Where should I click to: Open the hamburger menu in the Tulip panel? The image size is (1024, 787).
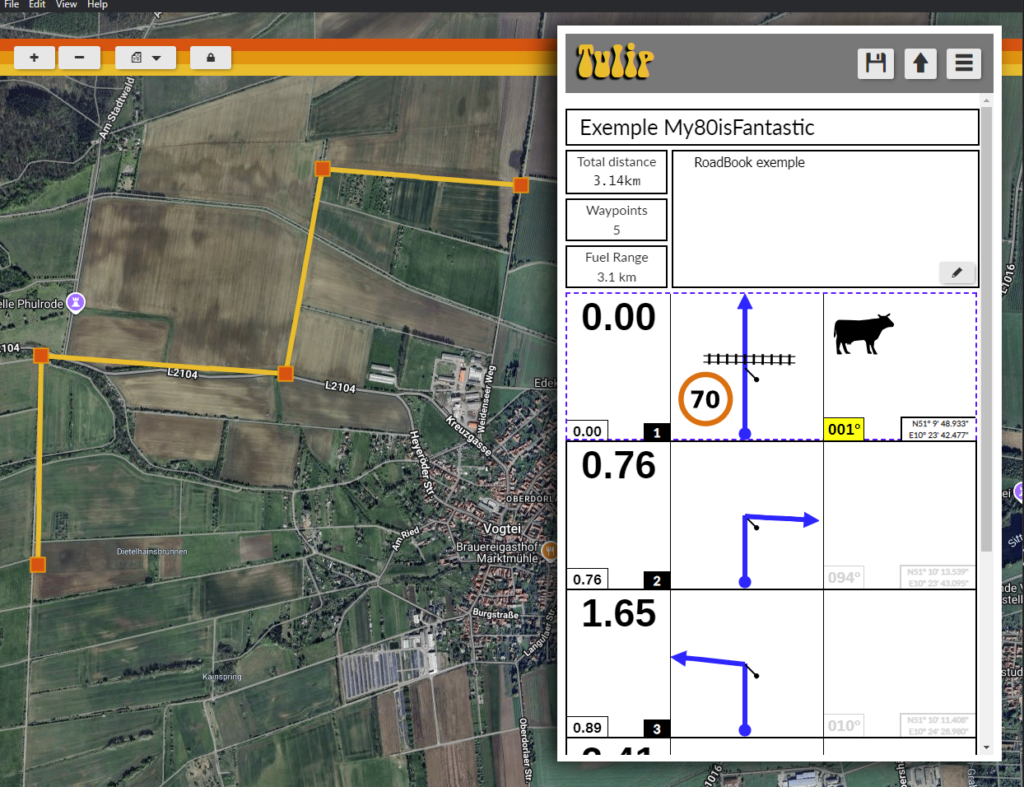pos(964,64)
